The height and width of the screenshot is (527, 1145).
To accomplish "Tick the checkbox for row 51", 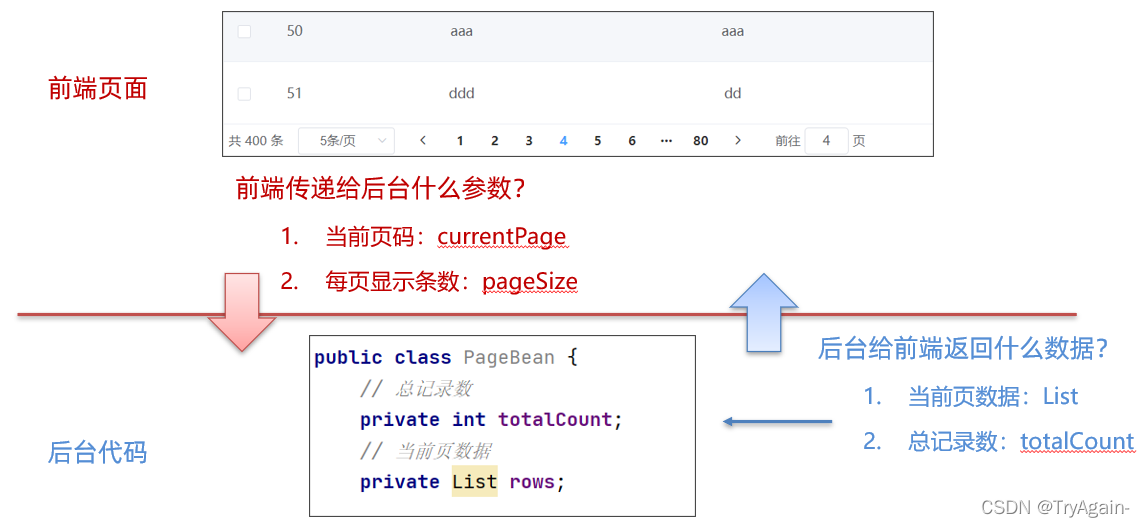I will [245, 94].
